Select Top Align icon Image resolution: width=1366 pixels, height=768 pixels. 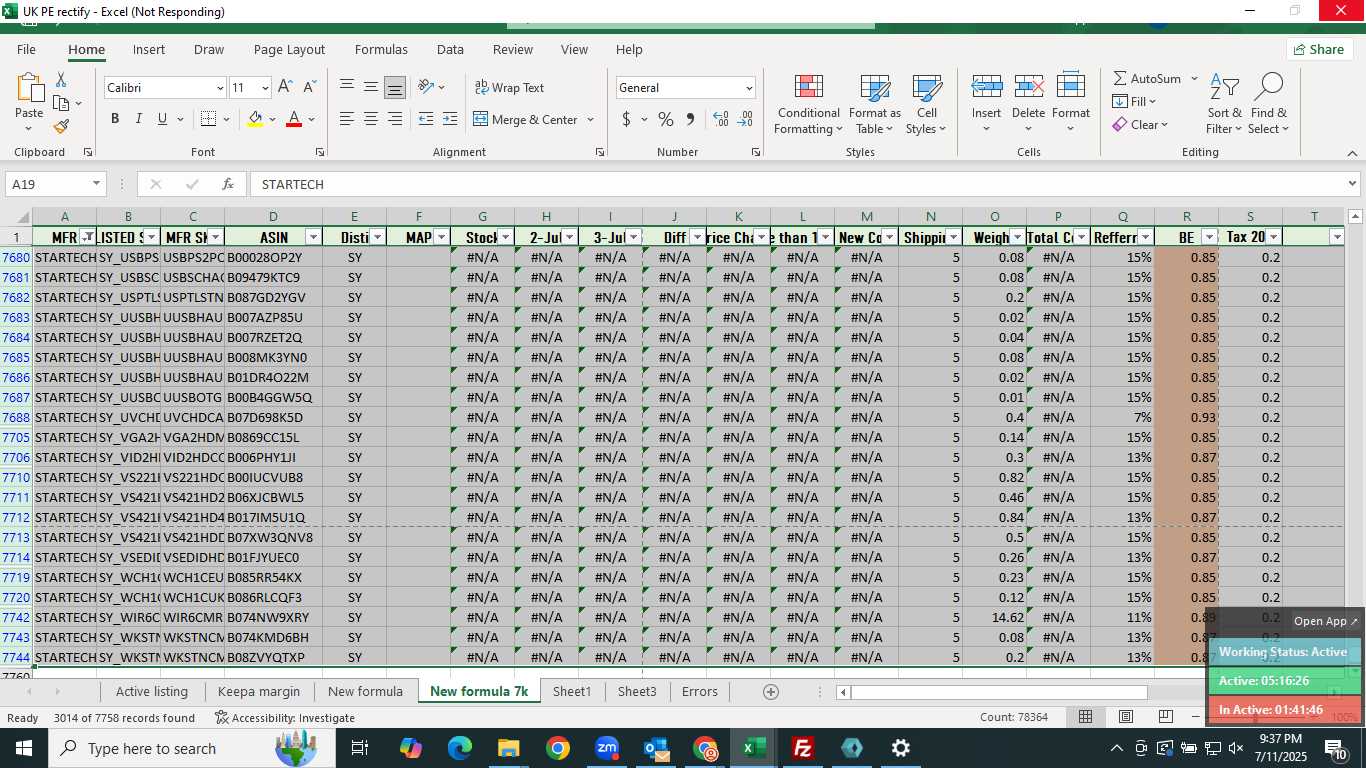coord(347,87)
